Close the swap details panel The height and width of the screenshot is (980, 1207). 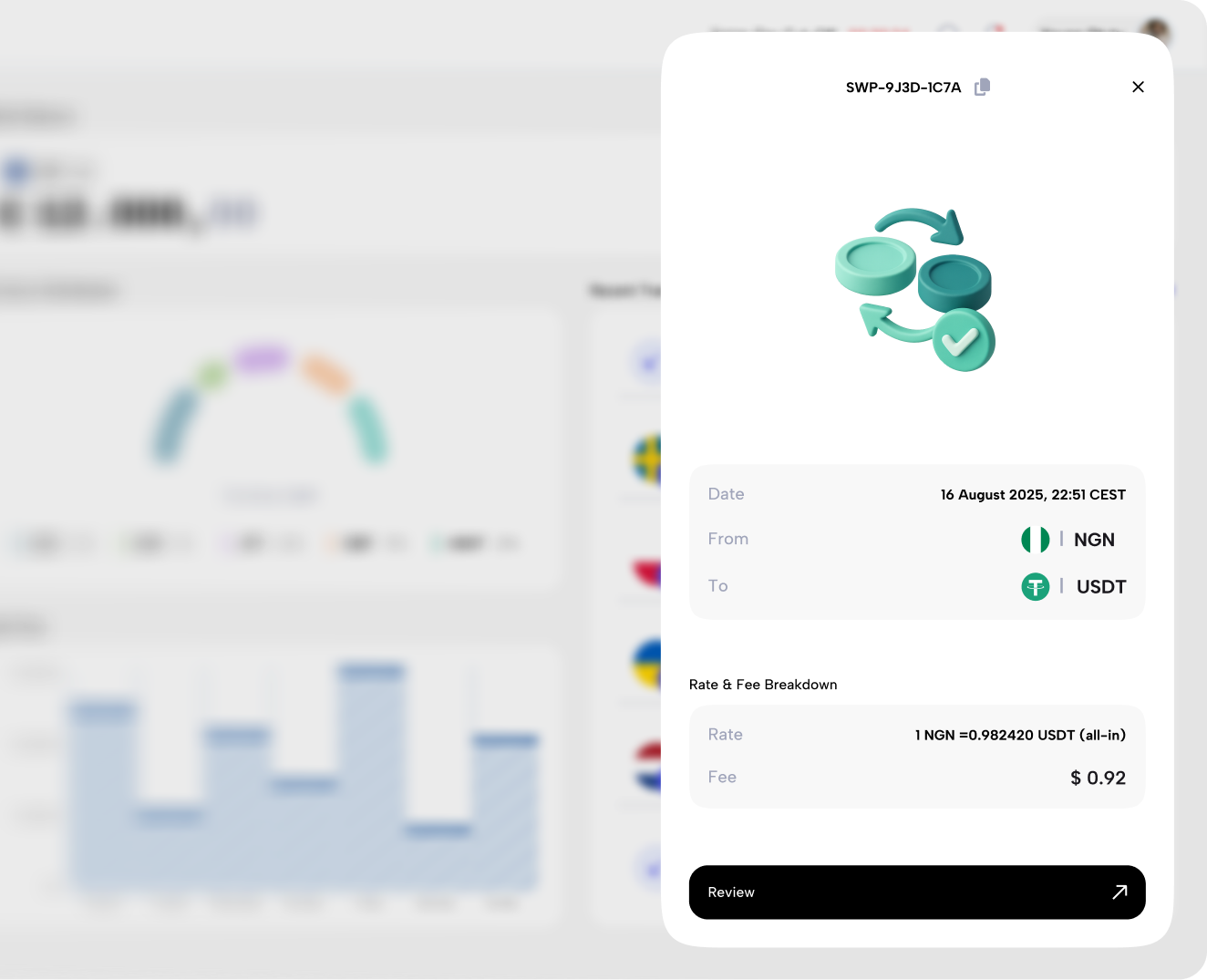pos(1138,87)
